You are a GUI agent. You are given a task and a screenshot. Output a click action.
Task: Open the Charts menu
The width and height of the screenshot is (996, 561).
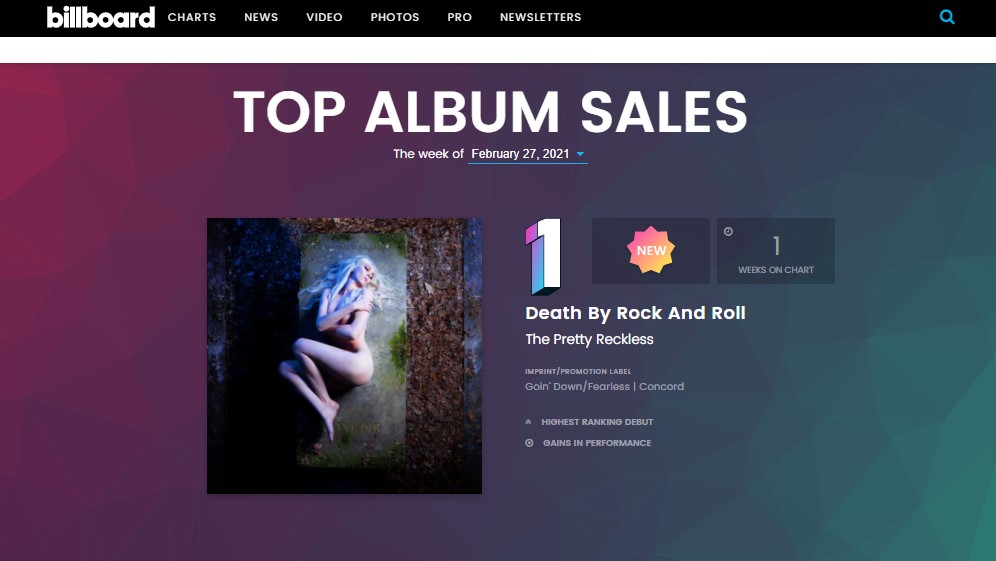[x=192, y=17]
